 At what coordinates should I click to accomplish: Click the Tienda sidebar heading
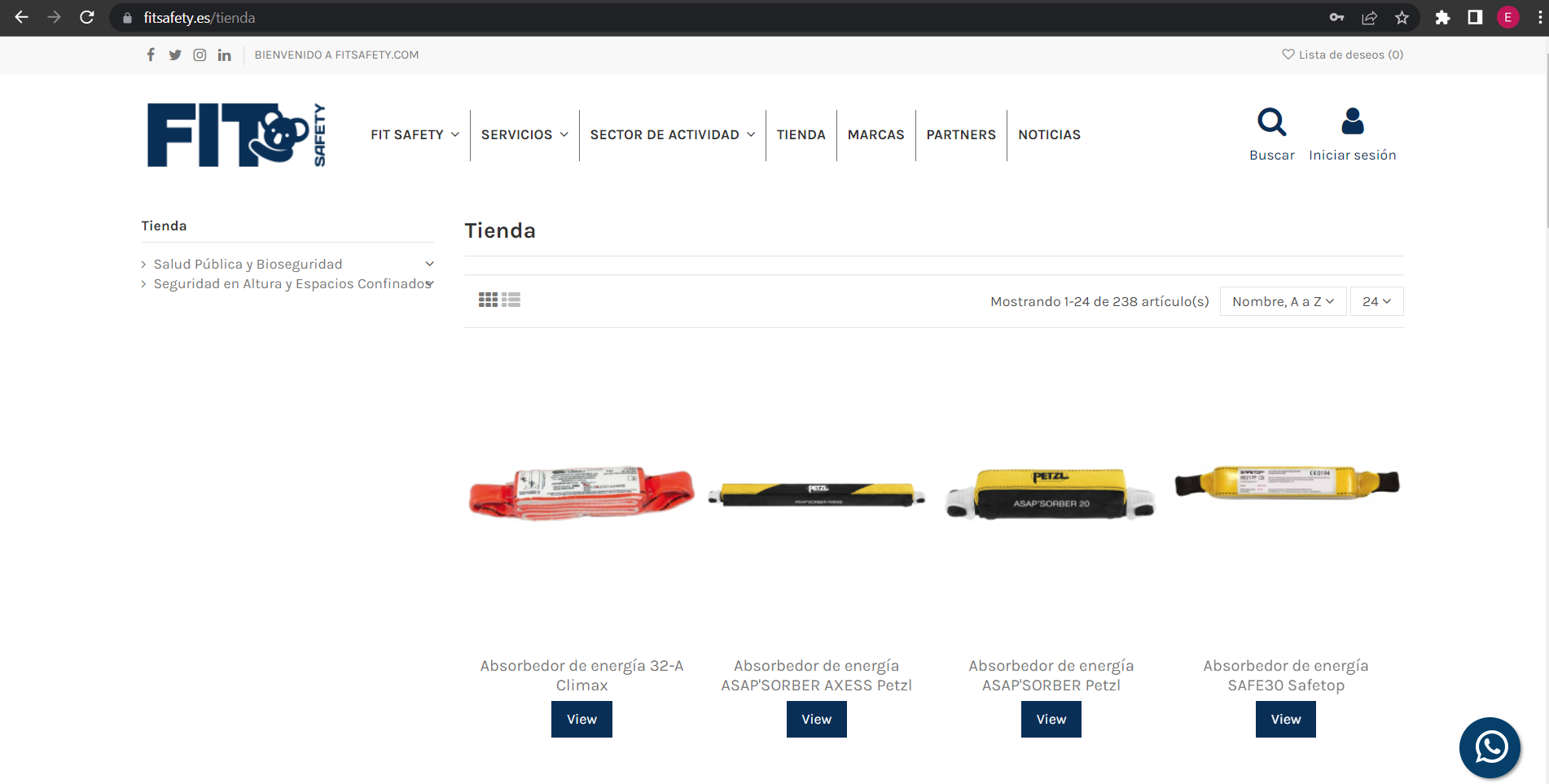click(x=164, y=226)
